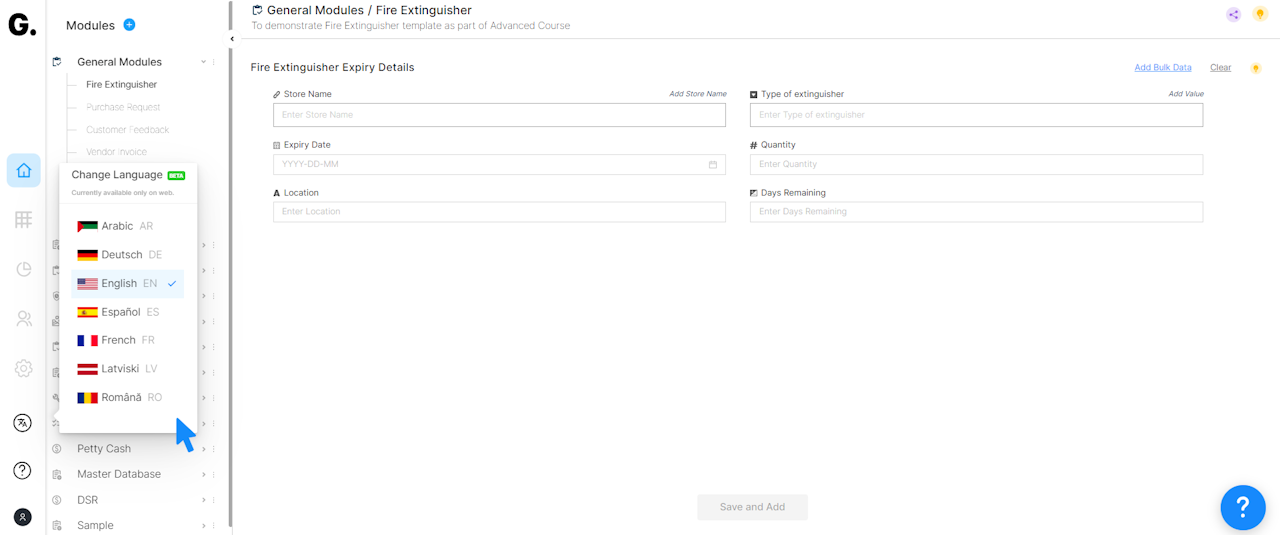The width and height of the screenshot is (1280, 535).
Task: Expand the Master Database module
Action: click(x=203, y=474)
